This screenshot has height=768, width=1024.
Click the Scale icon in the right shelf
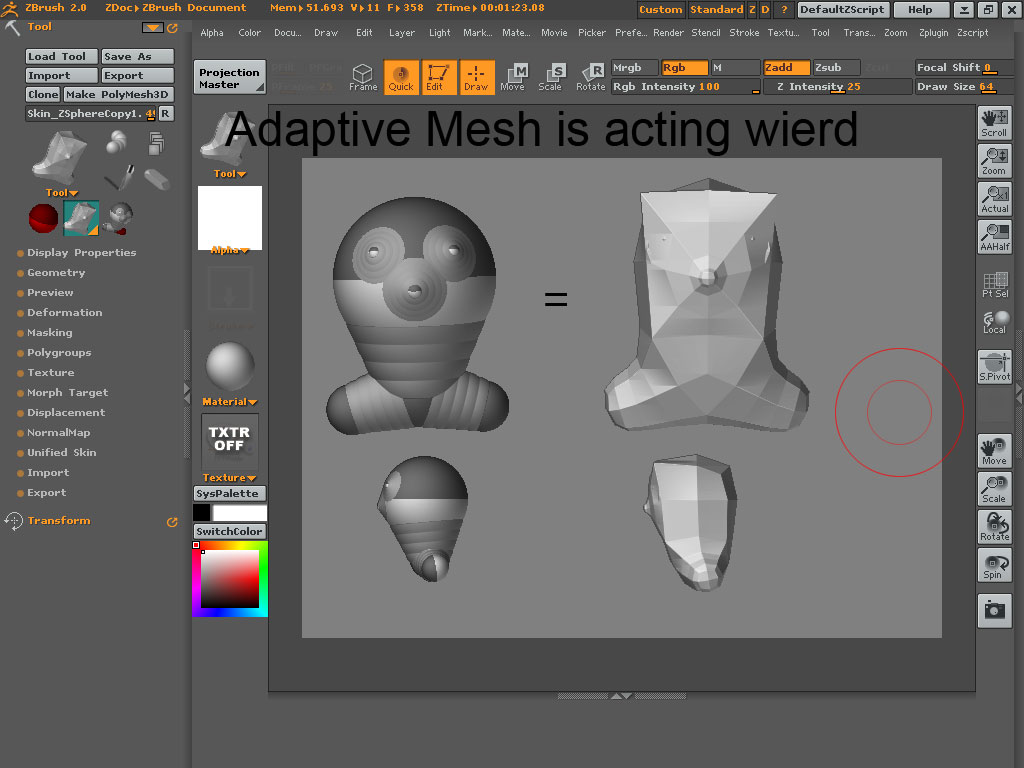pos(994,488)
